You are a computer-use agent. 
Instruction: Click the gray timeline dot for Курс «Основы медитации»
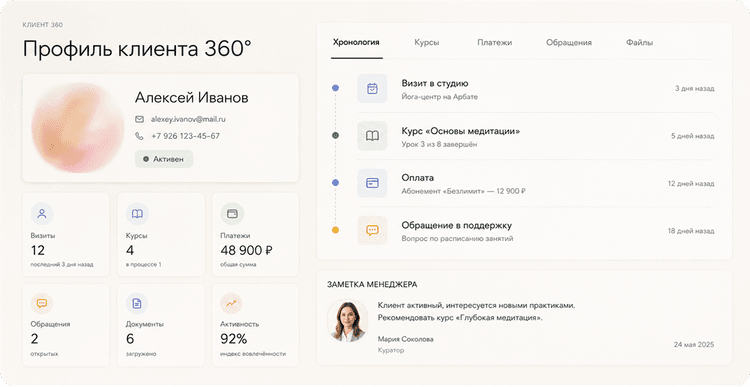335,135
